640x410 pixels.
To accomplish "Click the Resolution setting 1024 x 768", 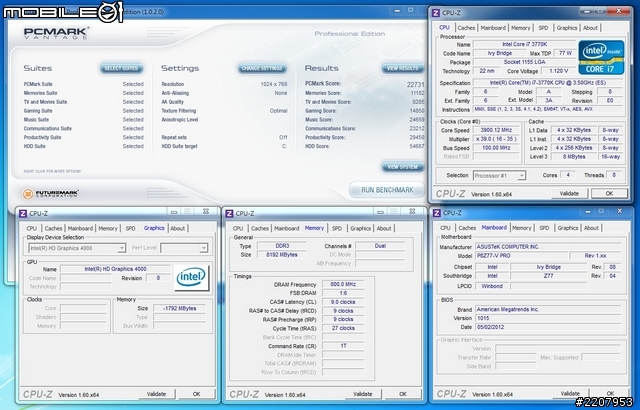I will tap(274, 84).
